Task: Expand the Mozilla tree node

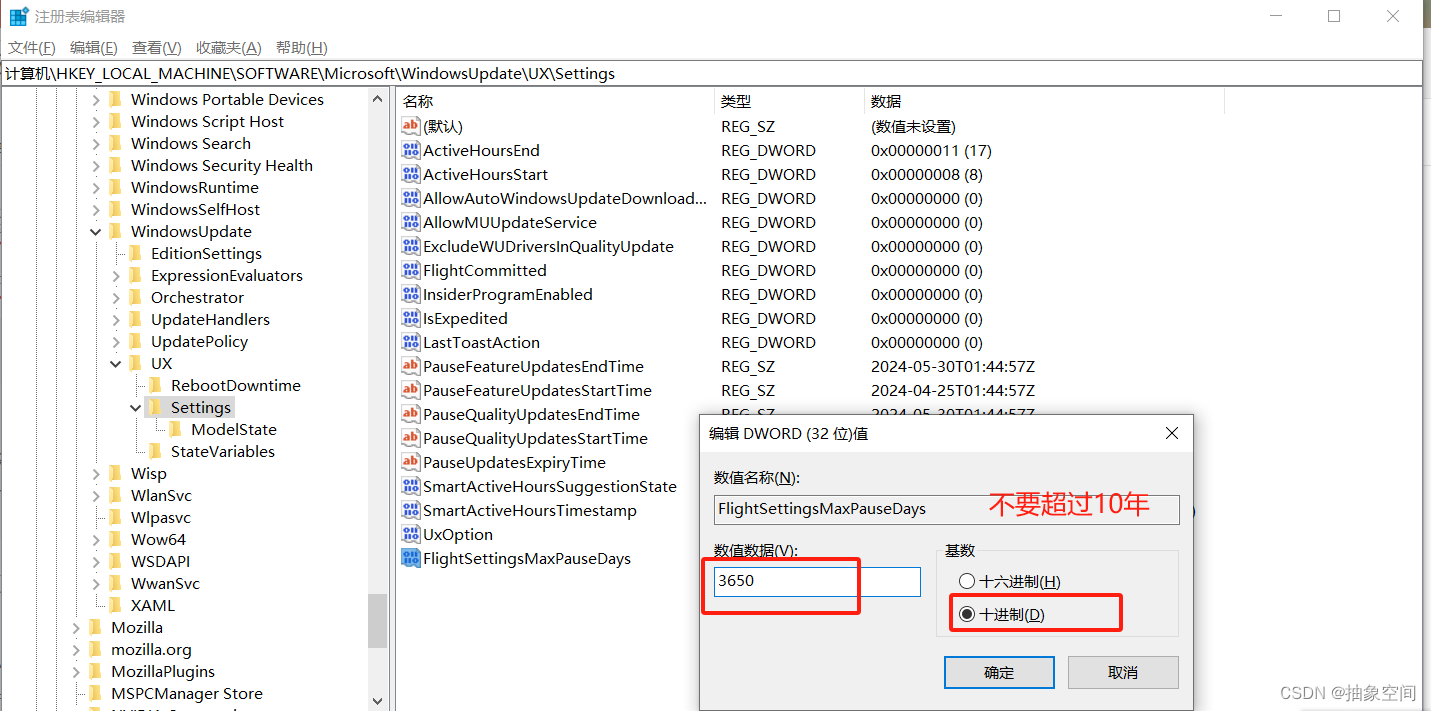Action: tap(76, 627)
